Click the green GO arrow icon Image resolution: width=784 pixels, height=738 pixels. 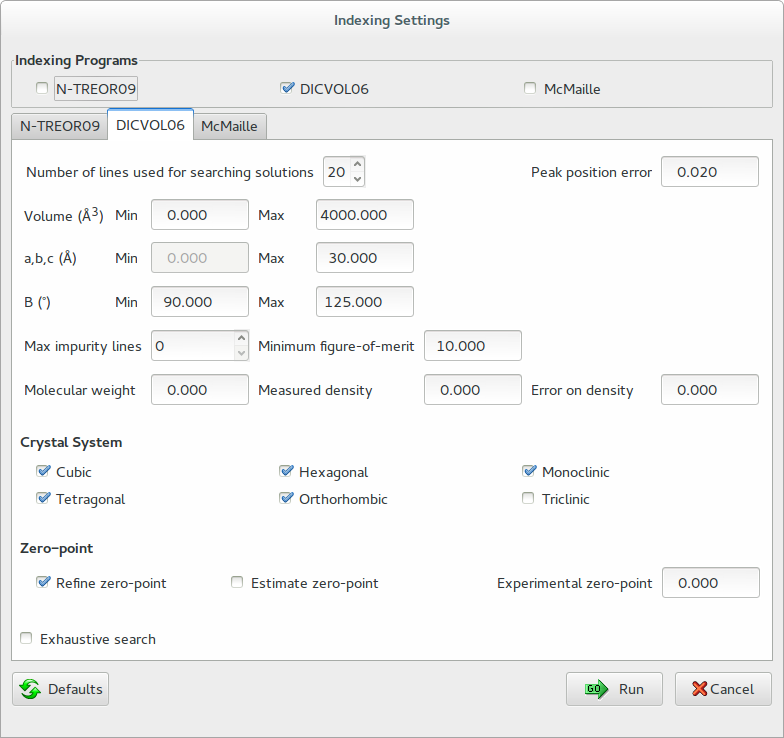pyautogui.click(x=596, y=689)
